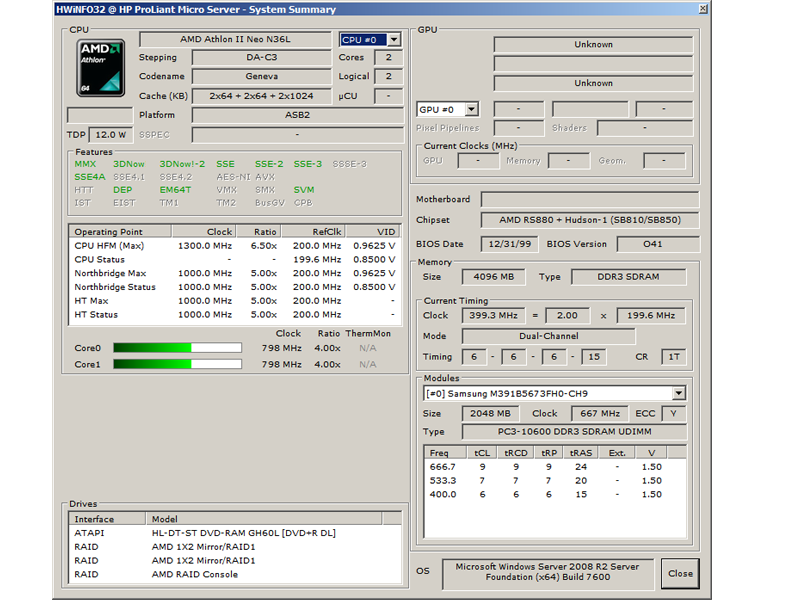800x600 pixels.
Task: Select the Northbridge Max row
Action: point(235,273)
